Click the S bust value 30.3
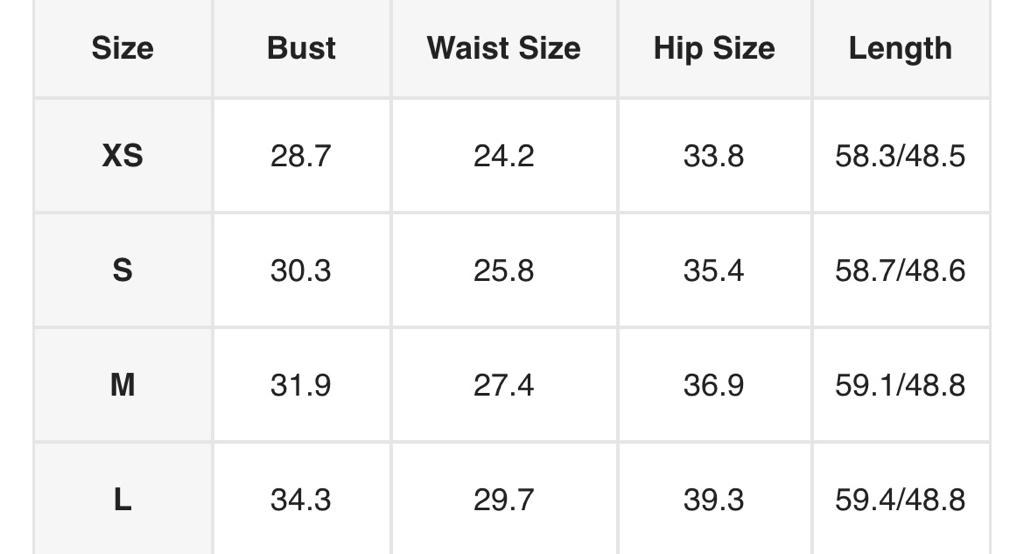1024x554 pixels. pyautogui.click(x=300, y=270)
